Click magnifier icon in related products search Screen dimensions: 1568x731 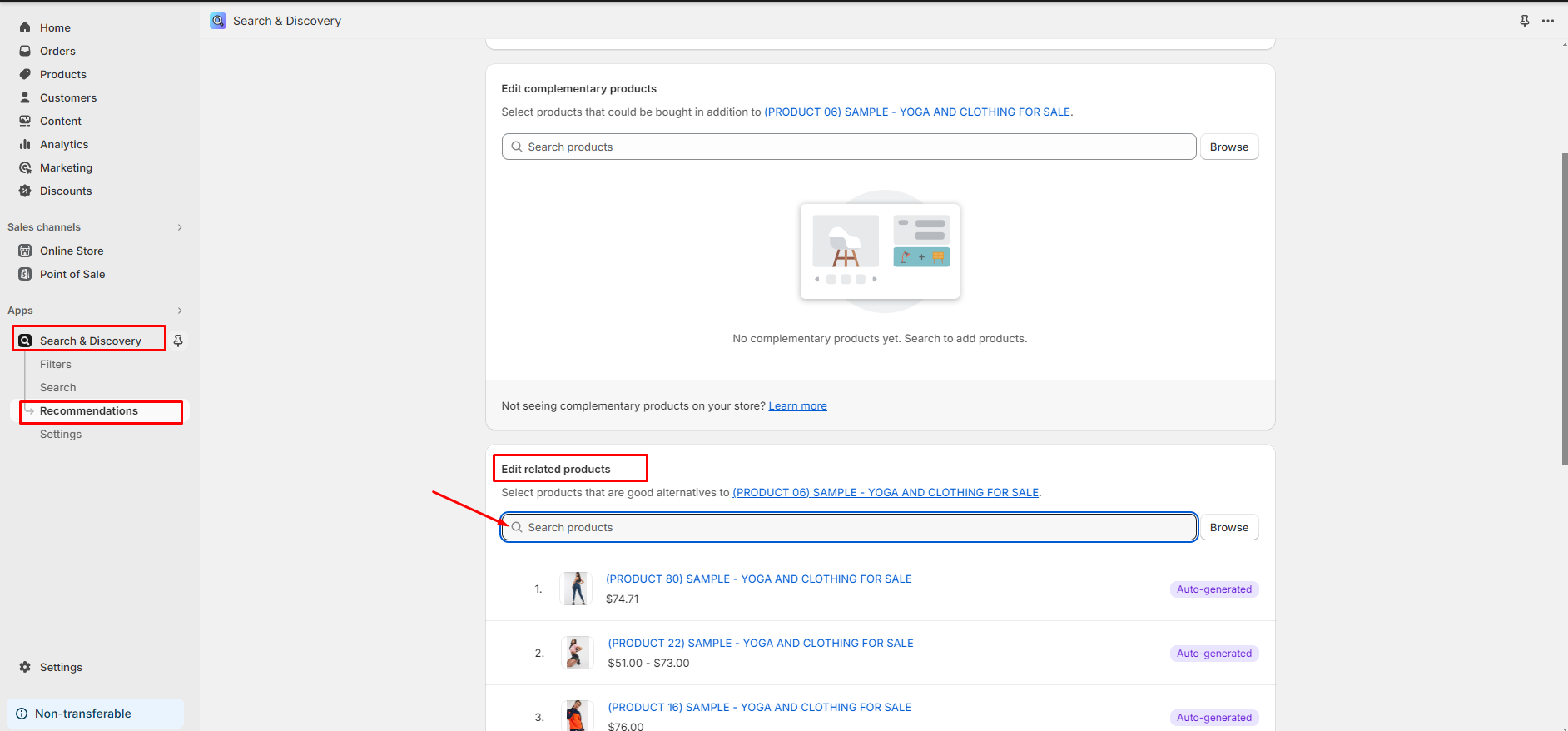click(517, 527)
